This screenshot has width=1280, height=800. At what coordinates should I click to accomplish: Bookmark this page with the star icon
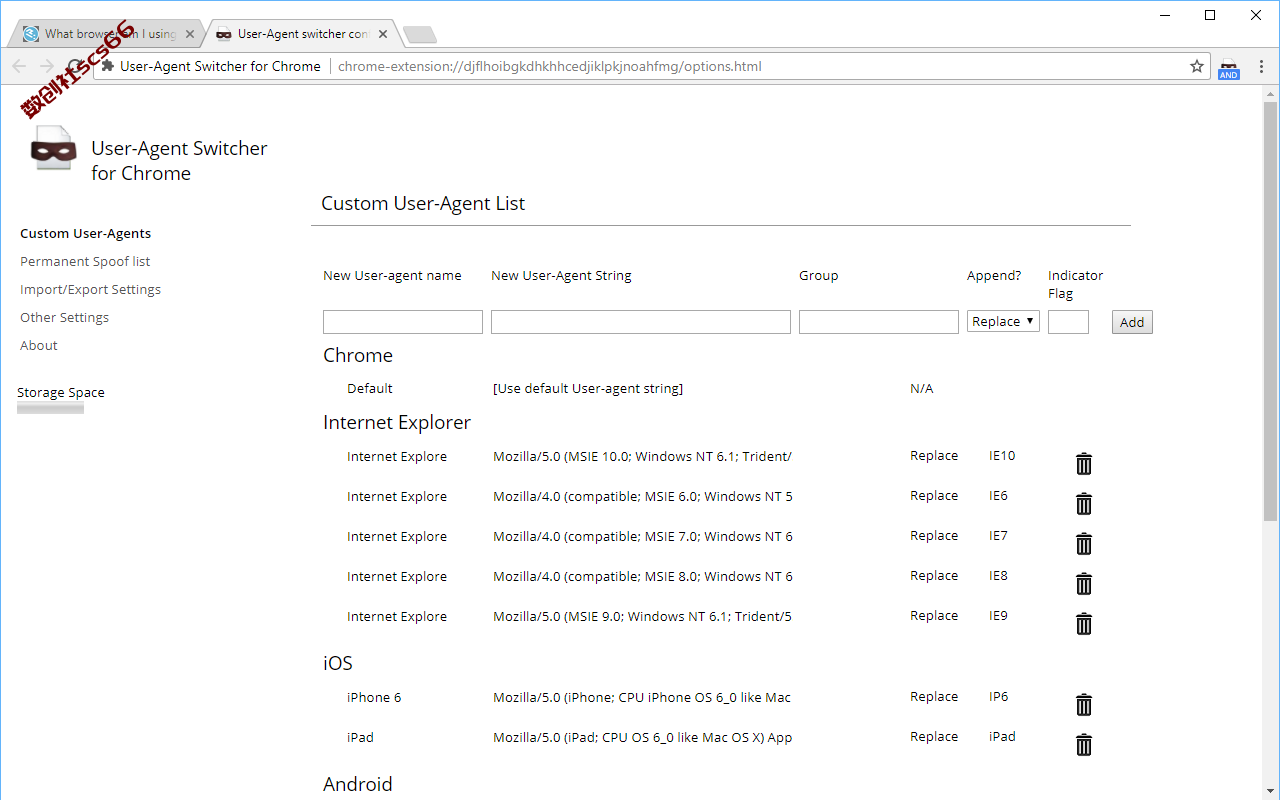click(1197, 67)
